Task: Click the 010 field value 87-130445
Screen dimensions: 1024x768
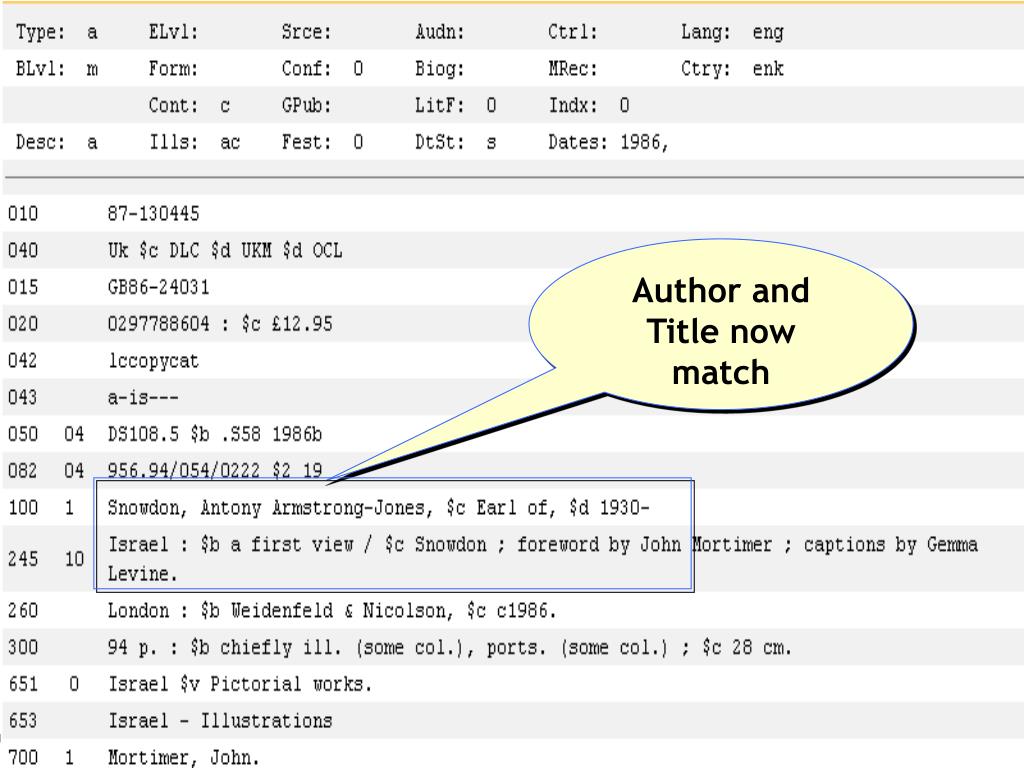Action: pos(153,214)
